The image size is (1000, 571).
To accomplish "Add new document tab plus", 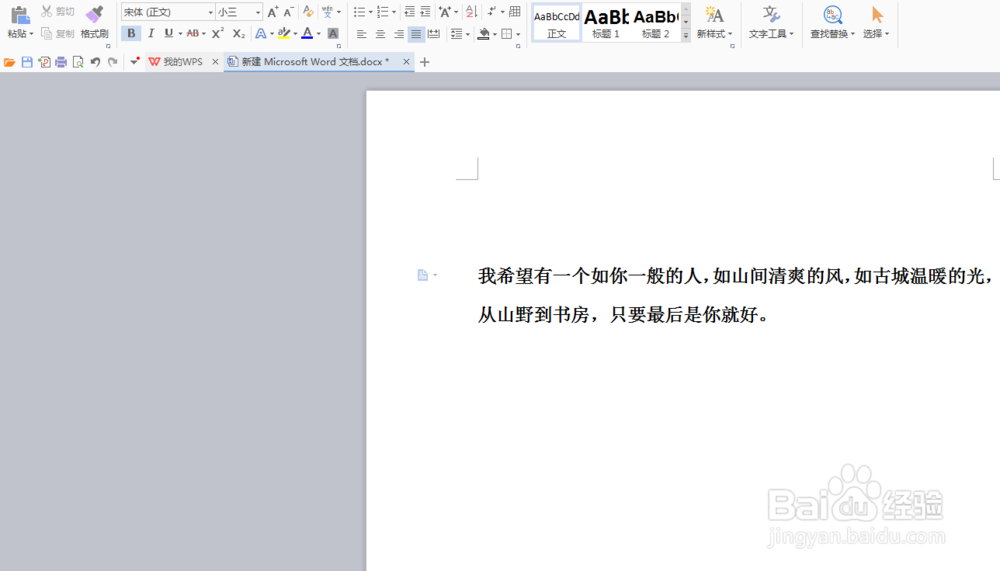I will [425, 62].
